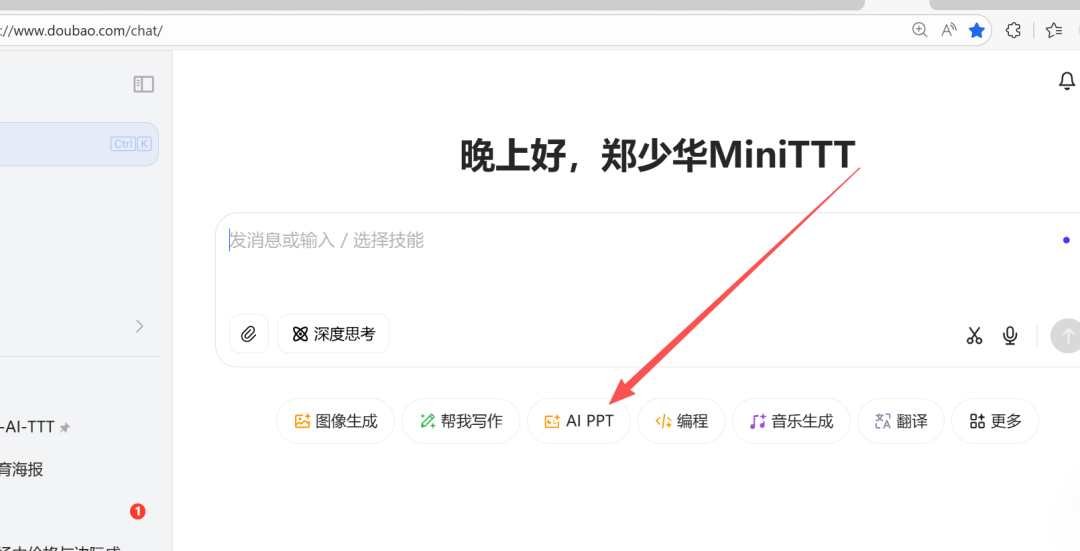Open the browser extensions puzzle icon

click(1013, 30)
